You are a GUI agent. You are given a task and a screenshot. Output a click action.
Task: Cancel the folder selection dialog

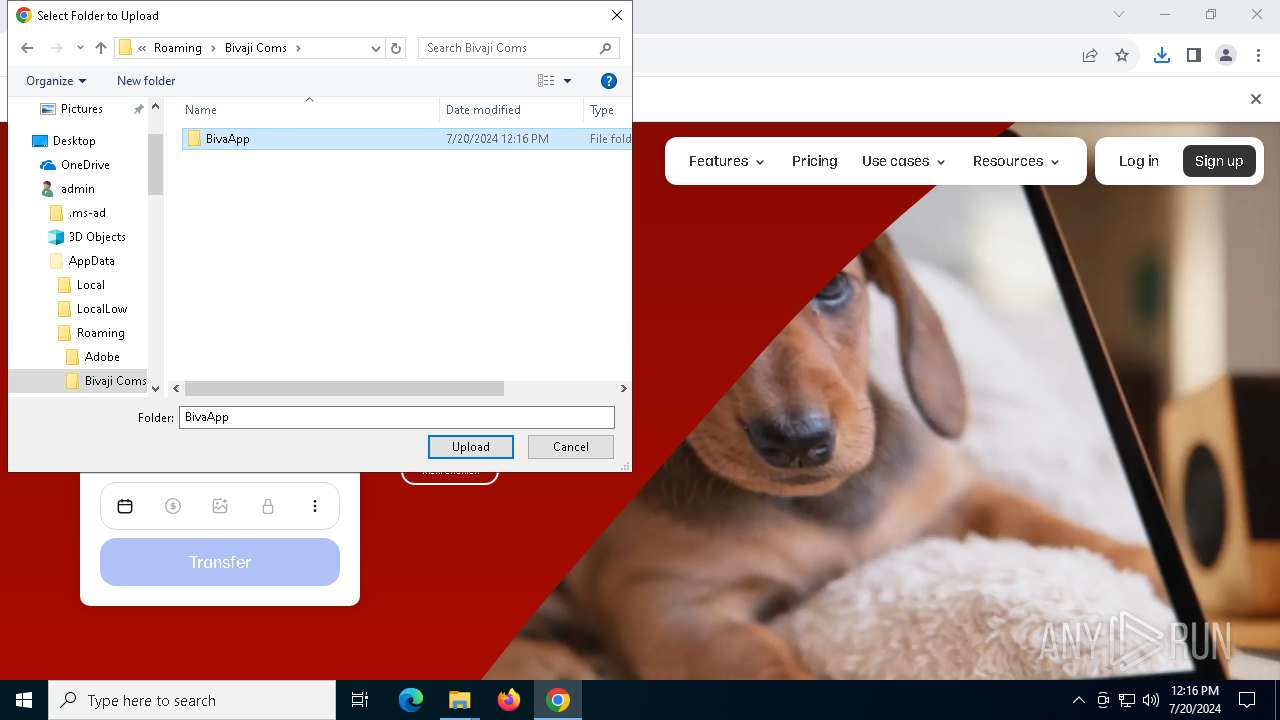571,447
